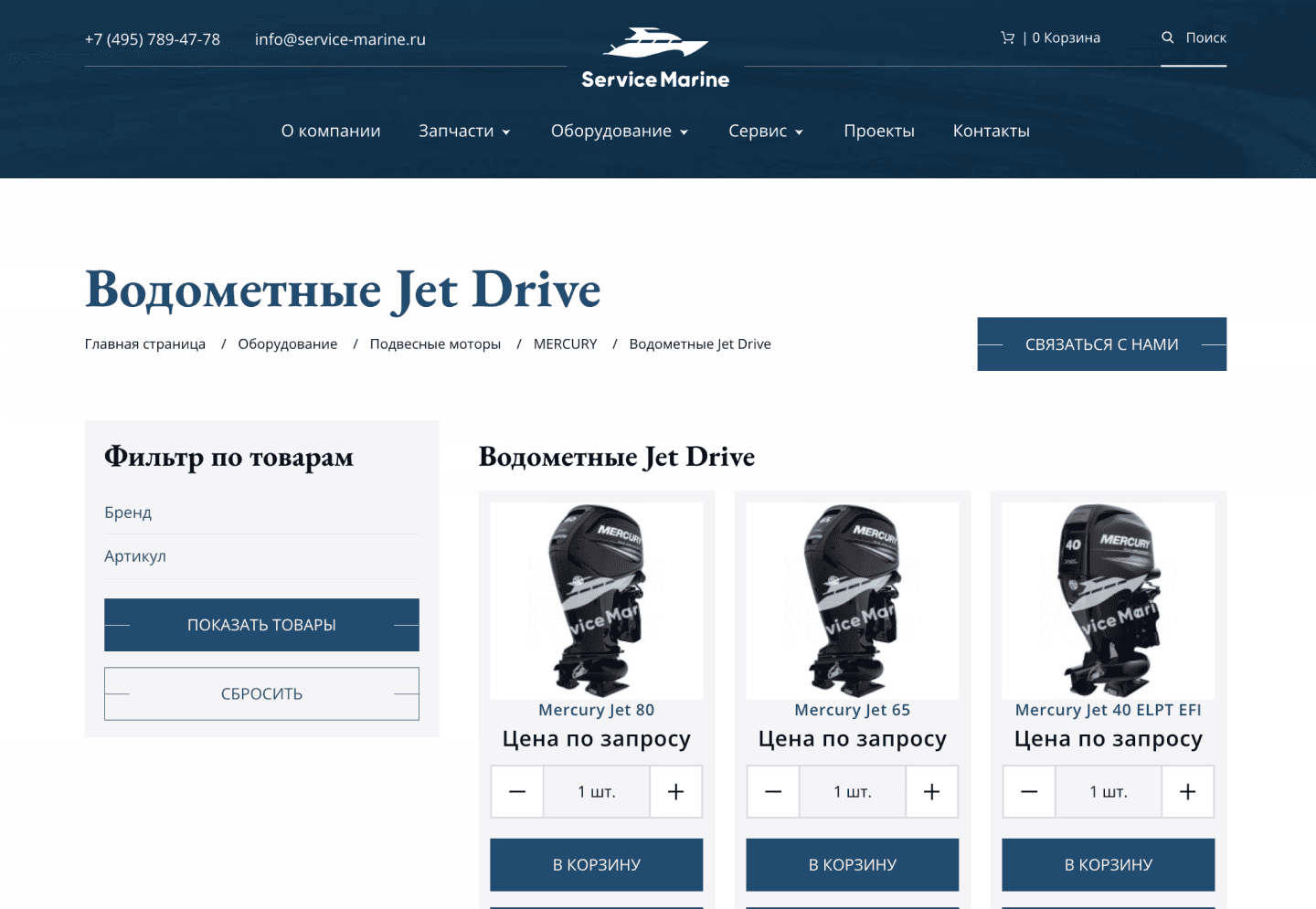The height and width of the screenshot is (909, 1316).
Task: Click the search magnifier icon
Action: point(1167,37)
